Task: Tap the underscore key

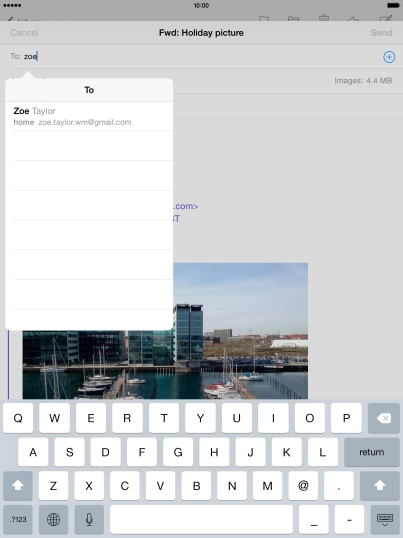Action: (313, 519)
